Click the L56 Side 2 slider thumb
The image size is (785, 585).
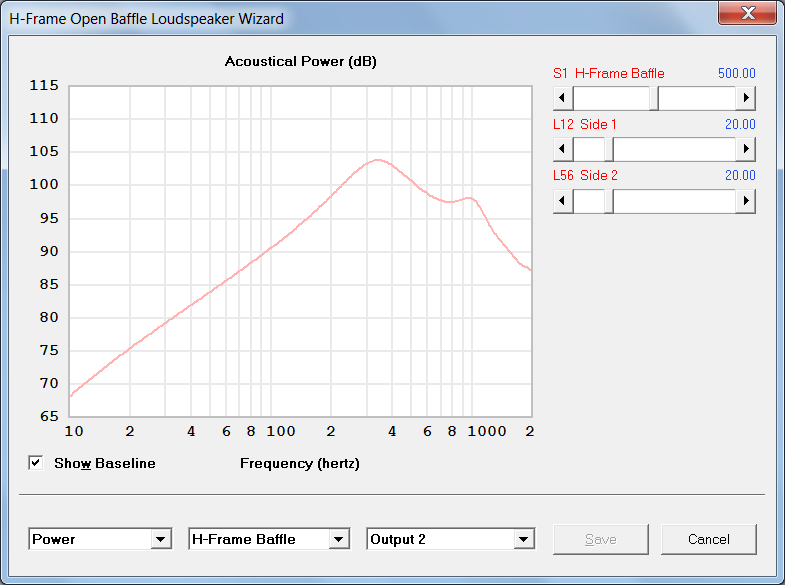[609, 201]
